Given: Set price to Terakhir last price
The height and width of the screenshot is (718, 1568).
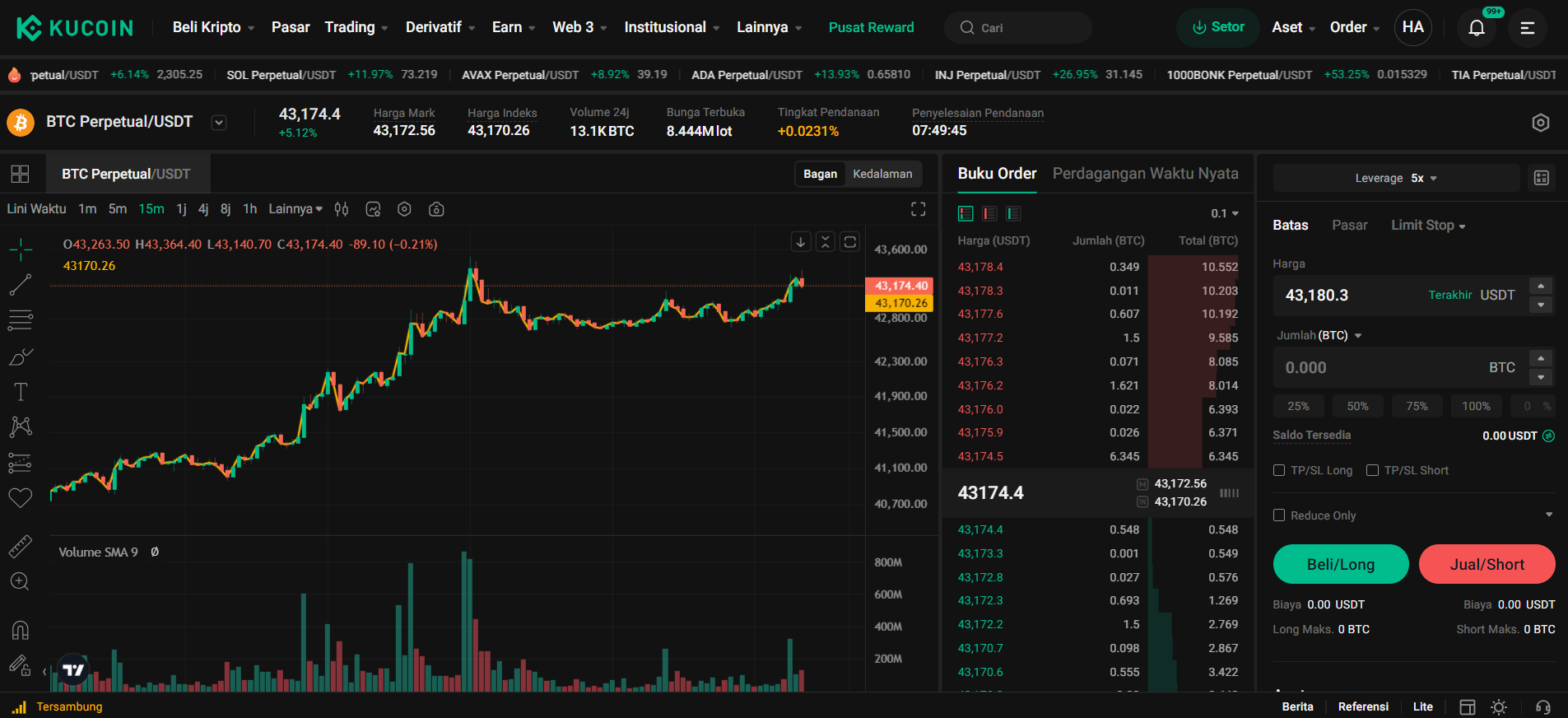Looking at the screenshot, I should point(1450,295).
